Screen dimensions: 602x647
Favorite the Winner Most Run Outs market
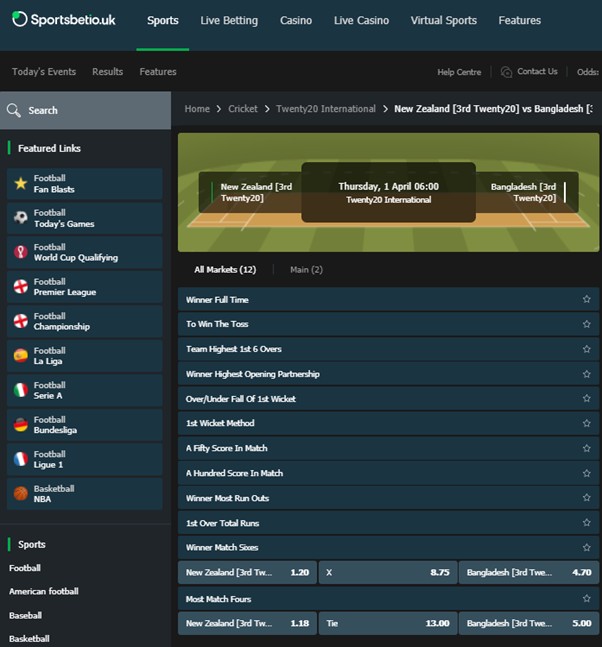click(586, 498)
